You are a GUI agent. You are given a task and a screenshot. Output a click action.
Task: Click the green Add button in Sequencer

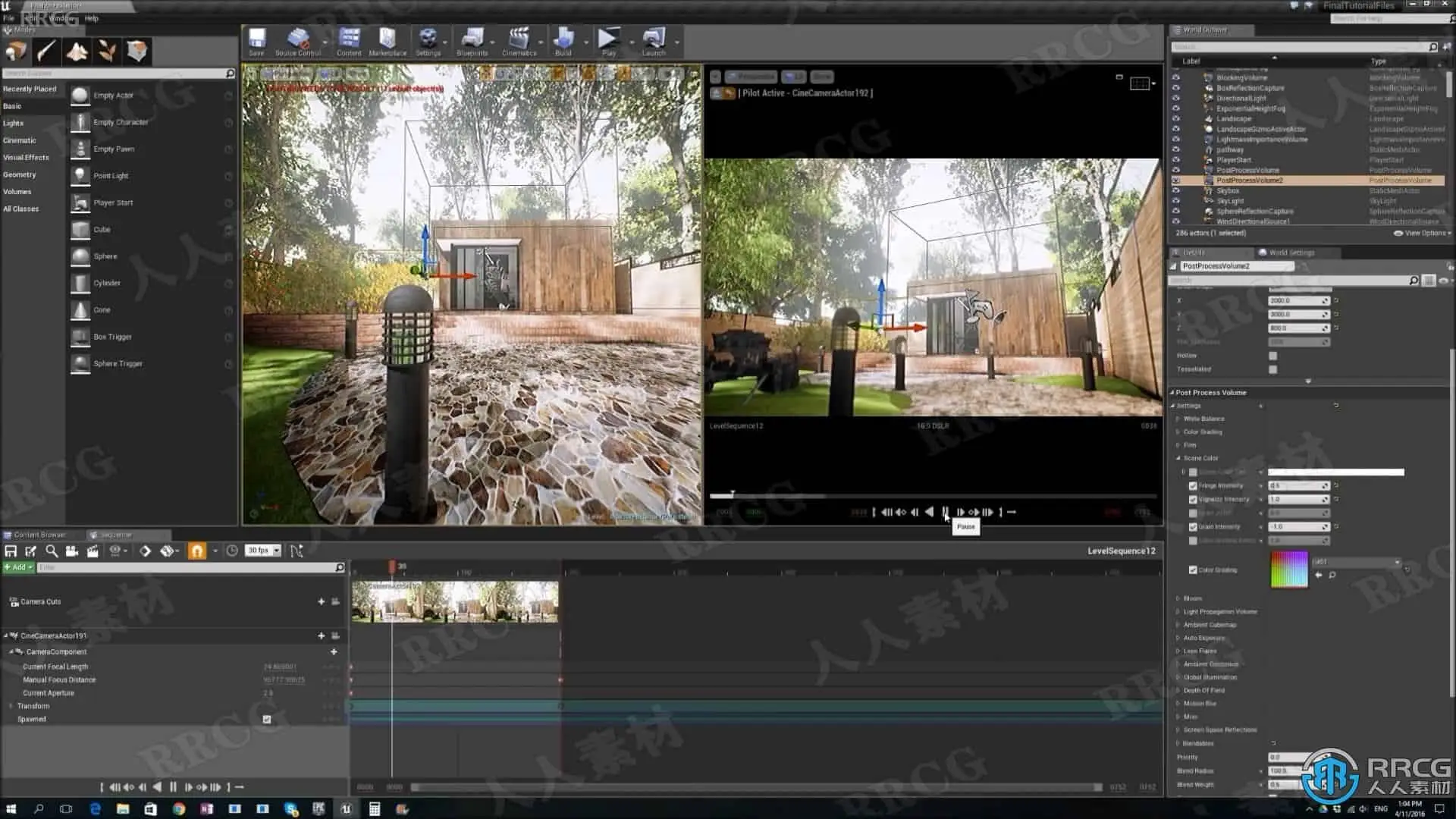tap(18, 568)
